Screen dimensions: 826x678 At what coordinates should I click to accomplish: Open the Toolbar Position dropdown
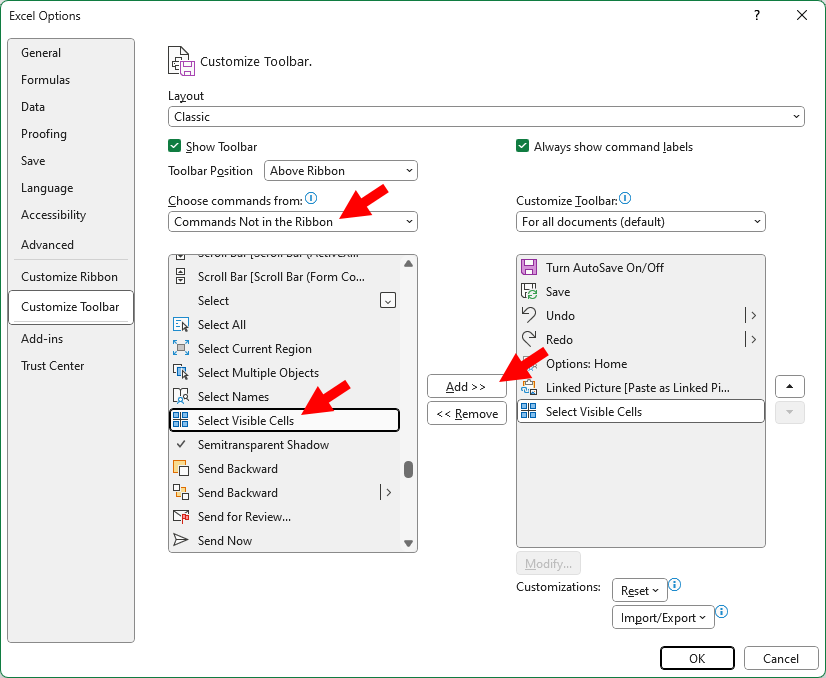pos(341,171)
